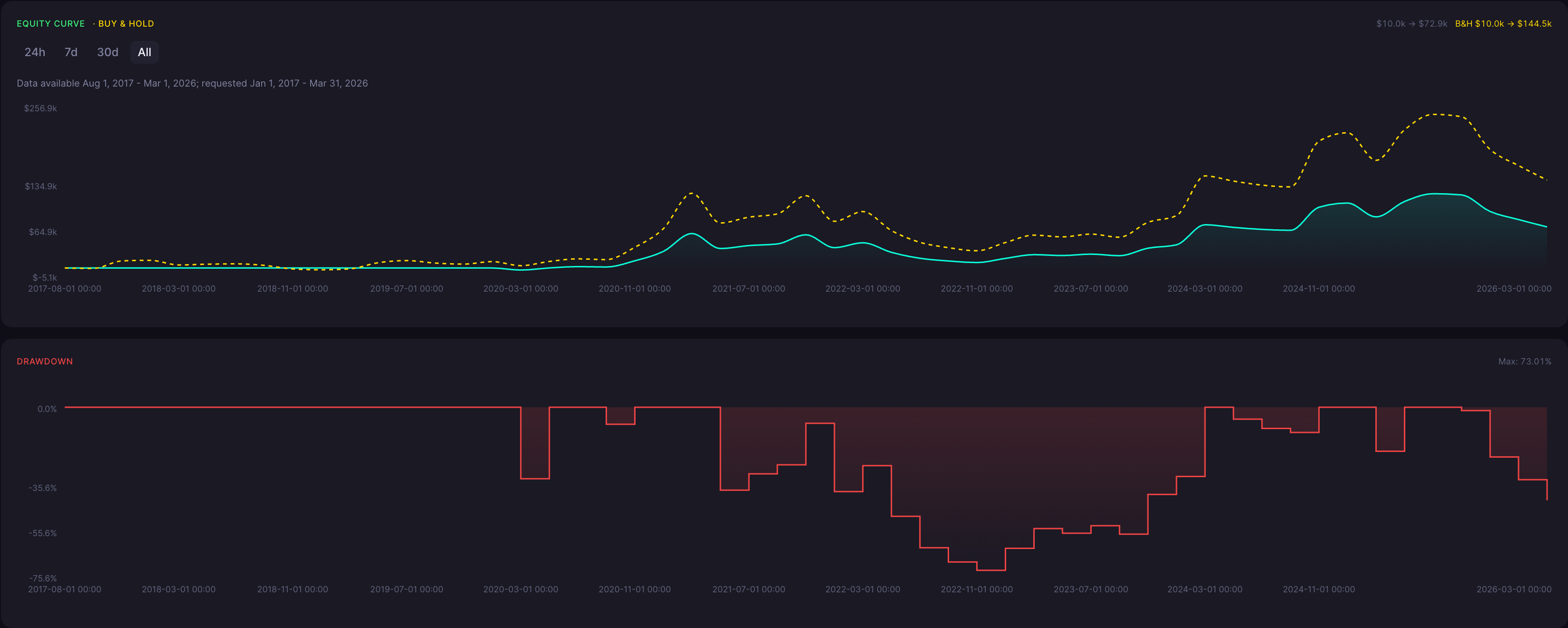Click equity chart 2026-03-01 date label
The height and width of the screenshot is (628, 1568).
coord(1514,288)
